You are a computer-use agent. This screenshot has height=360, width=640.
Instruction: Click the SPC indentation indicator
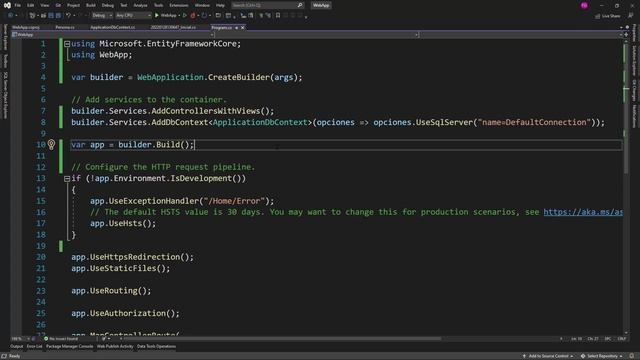pos(608,339)
